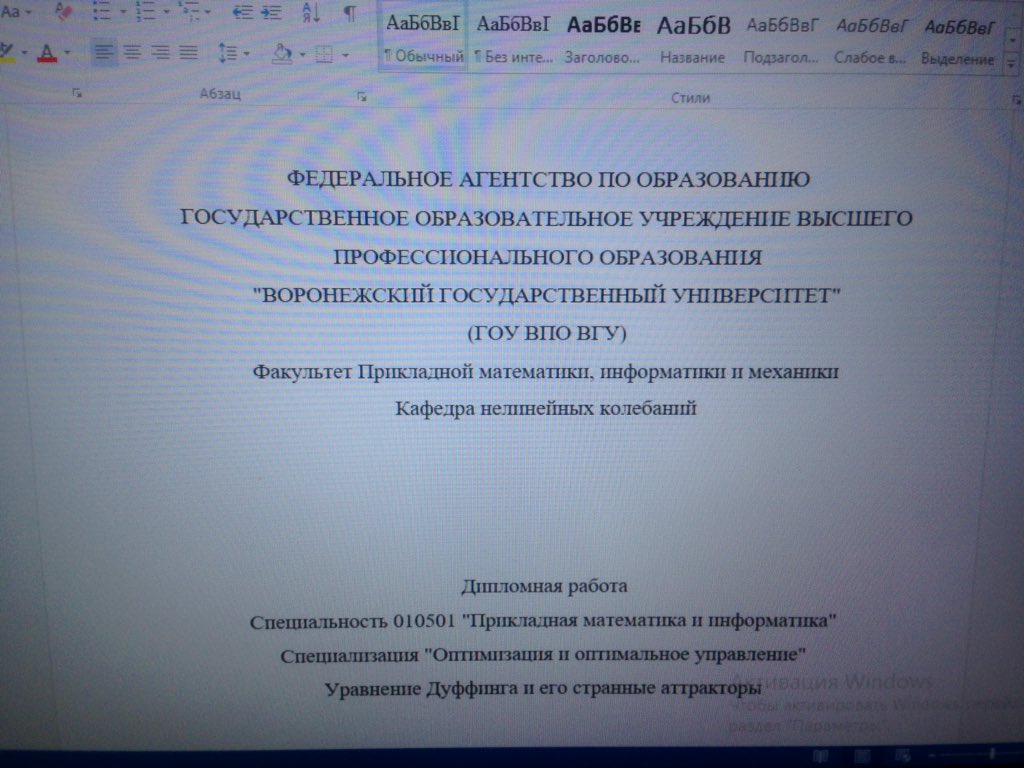Image resolution: width=1024 pixels, height=768 pixels.
Task: Expand the line spacing dropdown arrow
Action: [246, 54]
